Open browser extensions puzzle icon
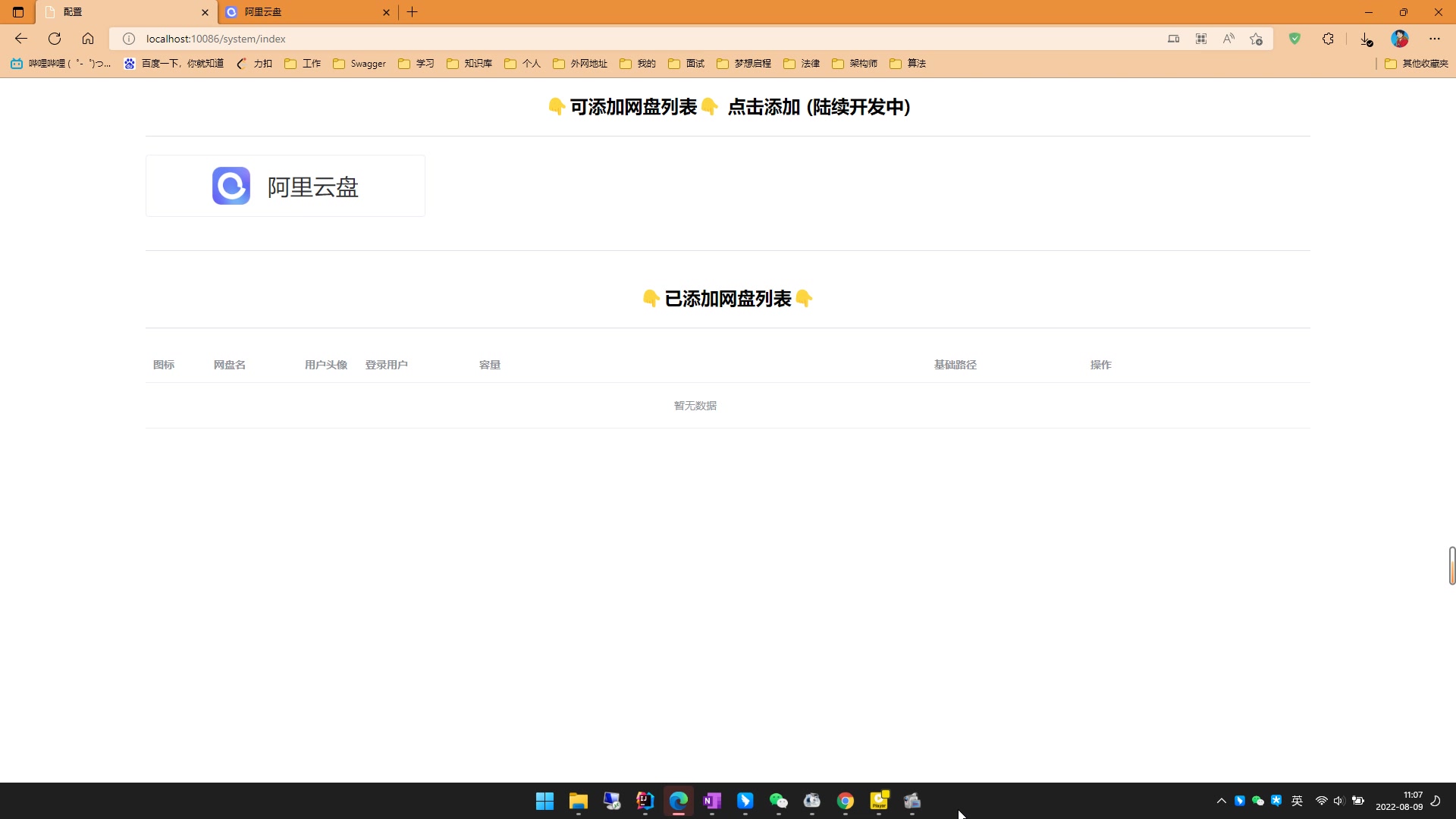Screen dimensions: 1456x819 1328,39
